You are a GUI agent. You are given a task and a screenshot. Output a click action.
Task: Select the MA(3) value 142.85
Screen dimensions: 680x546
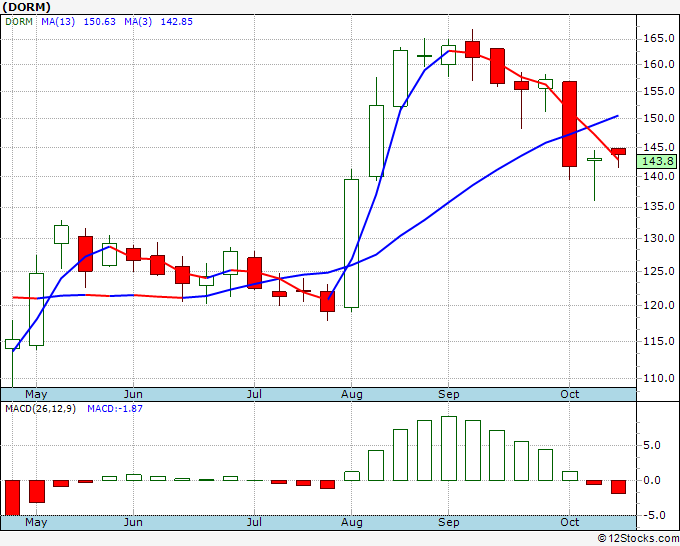[x=177, y=22]
